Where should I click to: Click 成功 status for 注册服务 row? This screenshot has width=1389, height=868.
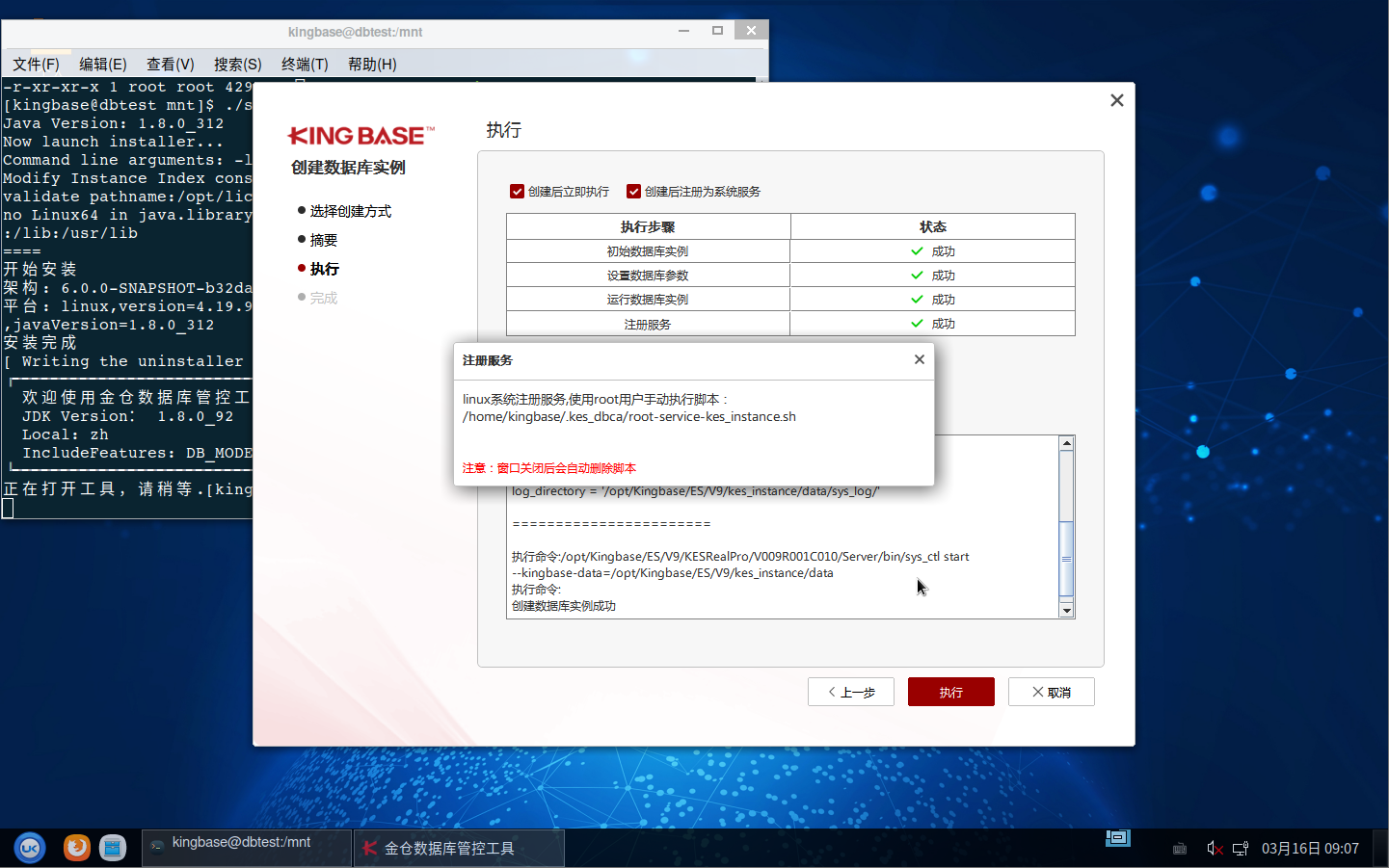pyautogui.click(x=933, y=324)
